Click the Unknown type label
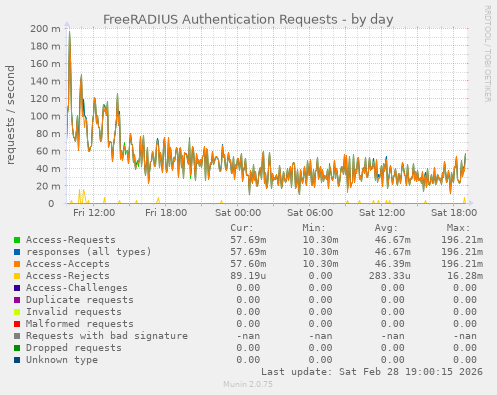This screenshot has width=497, height=395. click(x=62, y=360)
